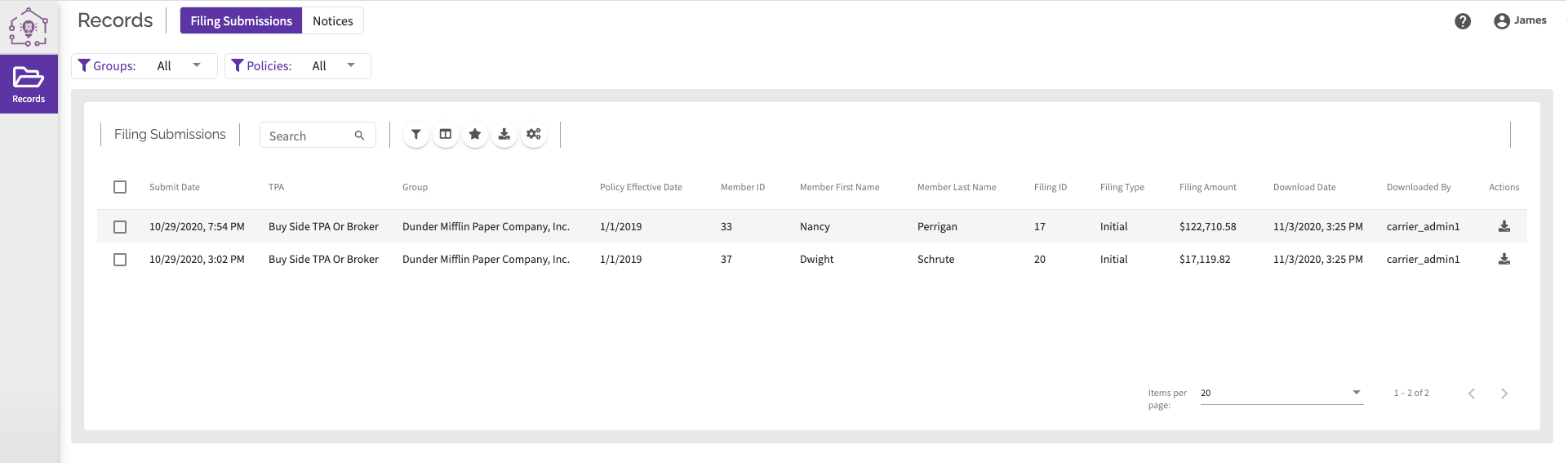This screenshot has width=1568, height=463.
Task: Click the submit date 10/29/2020, 3:02 PM
Action: [197, 259]
